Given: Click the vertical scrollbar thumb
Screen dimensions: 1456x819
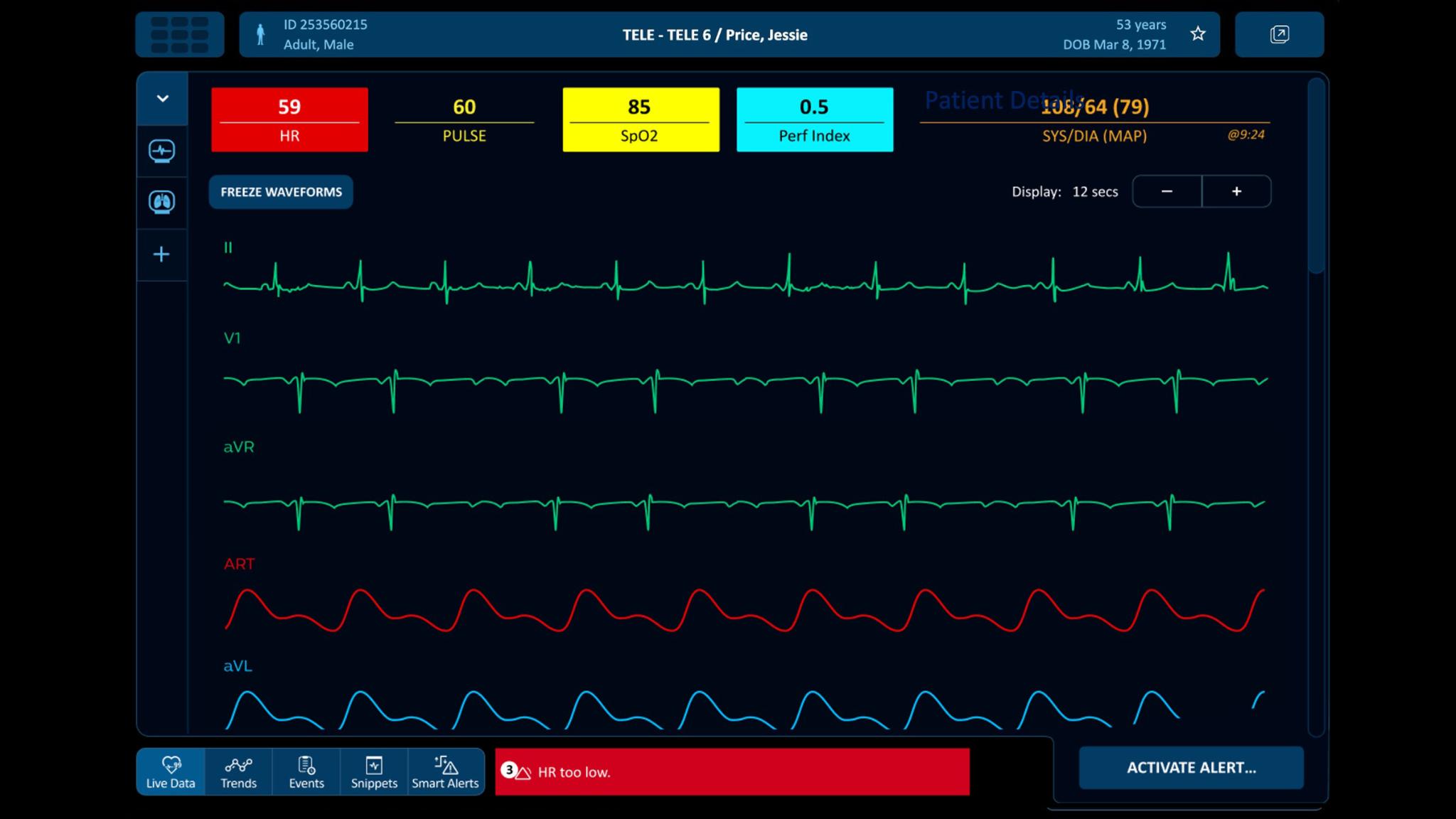Looking at the screenshot, I should [x=1316, y=175].
